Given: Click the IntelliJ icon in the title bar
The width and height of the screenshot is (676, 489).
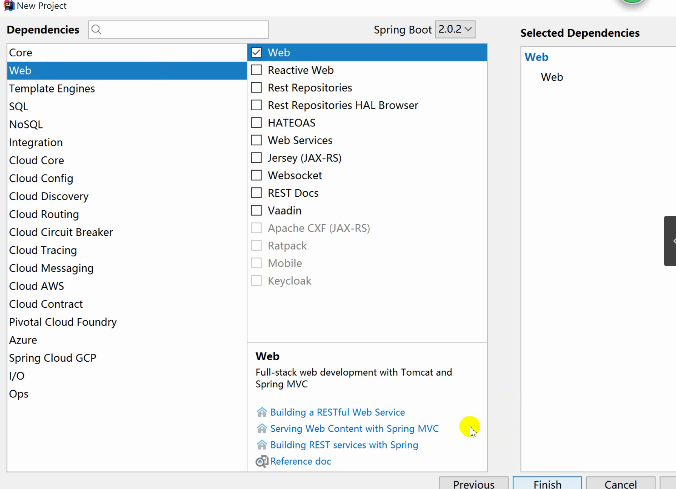Looking at the screenshot, I should click(x=9, y=6).
